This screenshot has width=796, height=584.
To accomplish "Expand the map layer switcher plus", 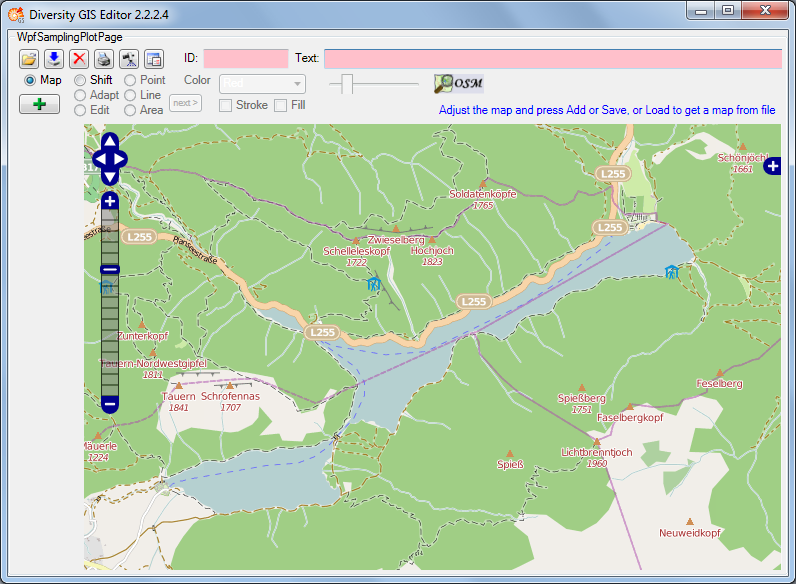I will tap(772, 166).
